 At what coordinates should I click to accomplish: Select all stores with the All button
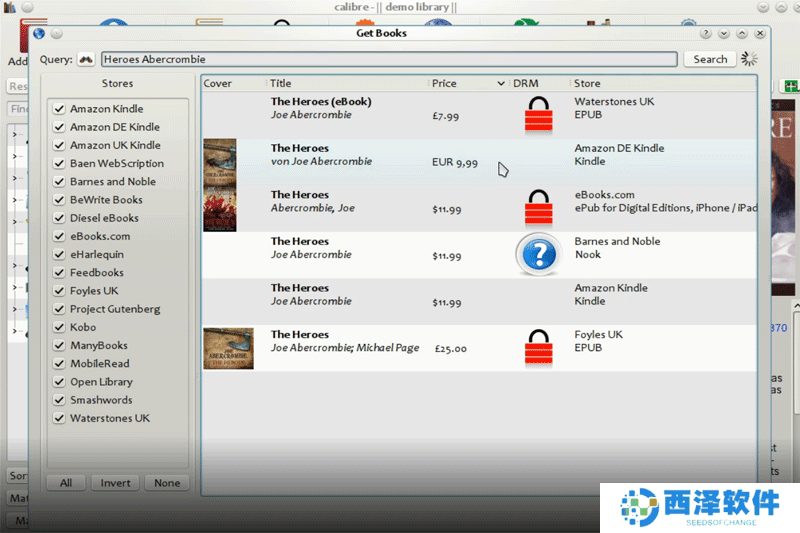(66, 483)
